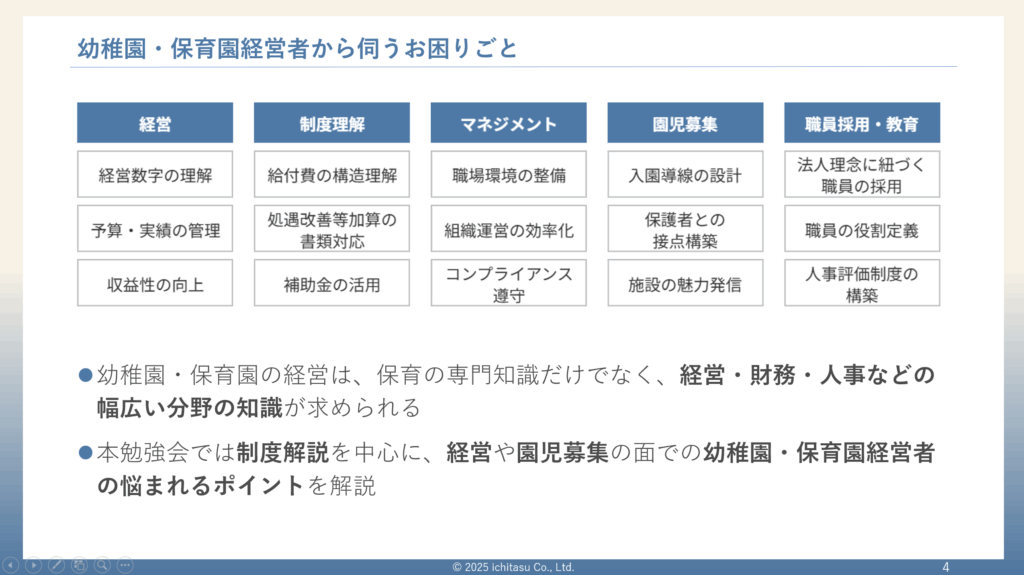Select the コンプライアンス遵守 box
The image size is (1024, 575).
point(509,283)
